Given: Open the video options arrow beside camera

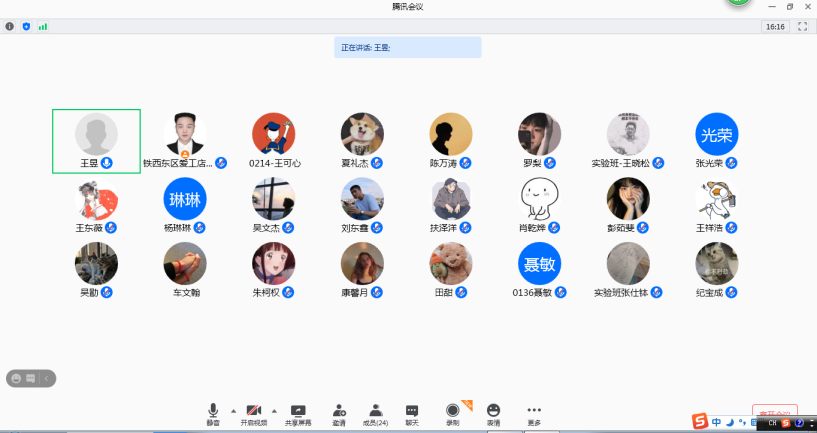Looking at the screenshot, I should point(274,410).
